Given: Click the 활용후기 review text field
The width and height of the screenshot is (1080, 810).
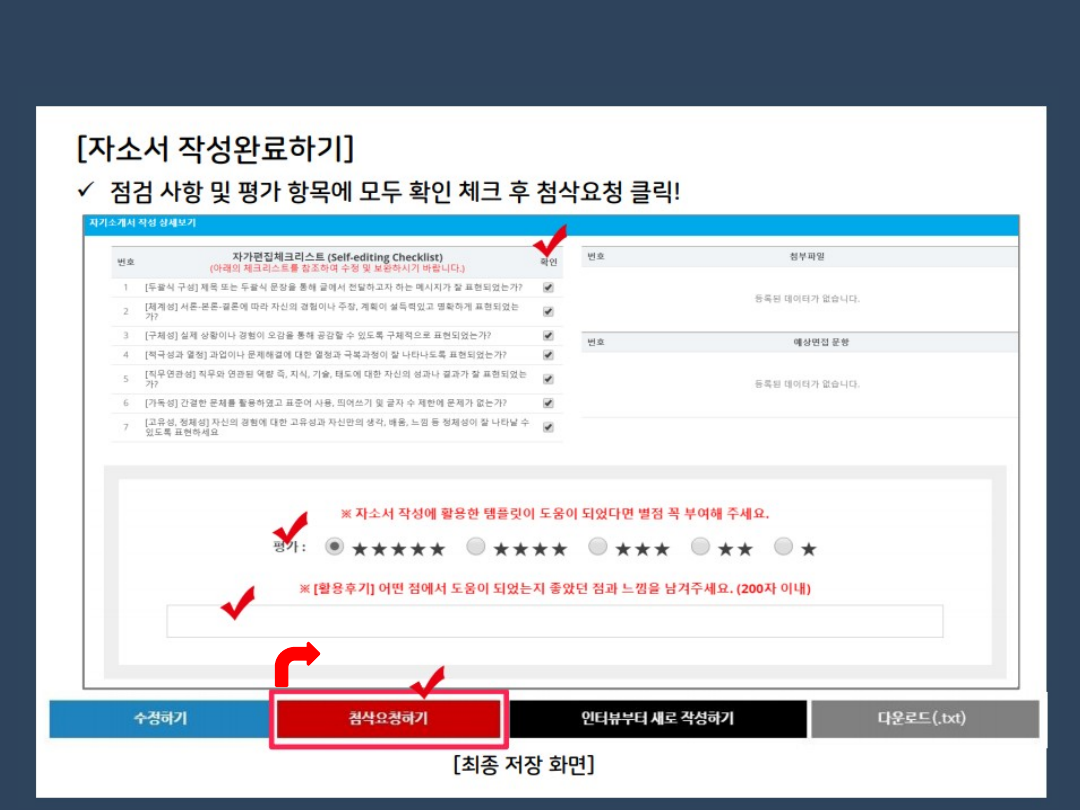Looking at the screenshot, I should [x=554, y=621].
